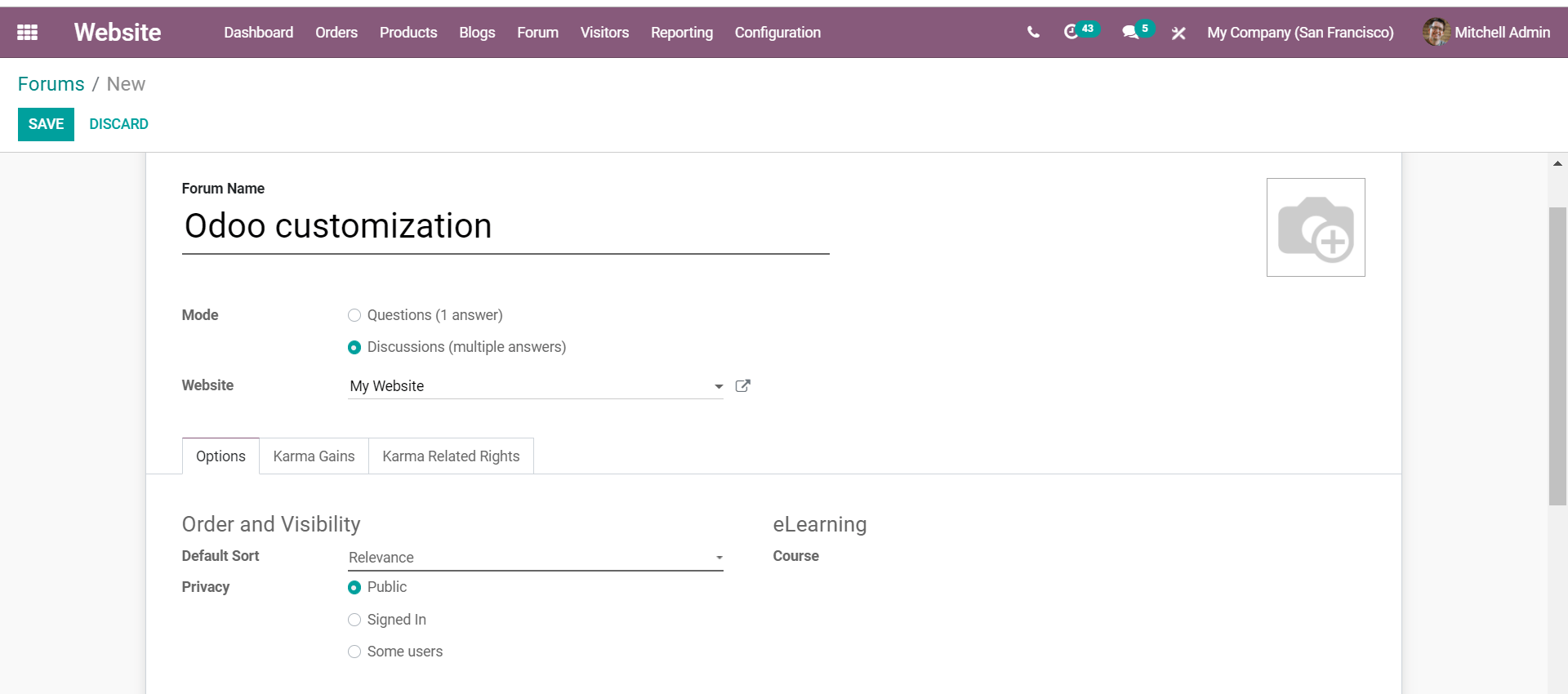Viewport: 1568px width, 694px height.
Task: Click the Course field label
Action: (x=796, y=556)
